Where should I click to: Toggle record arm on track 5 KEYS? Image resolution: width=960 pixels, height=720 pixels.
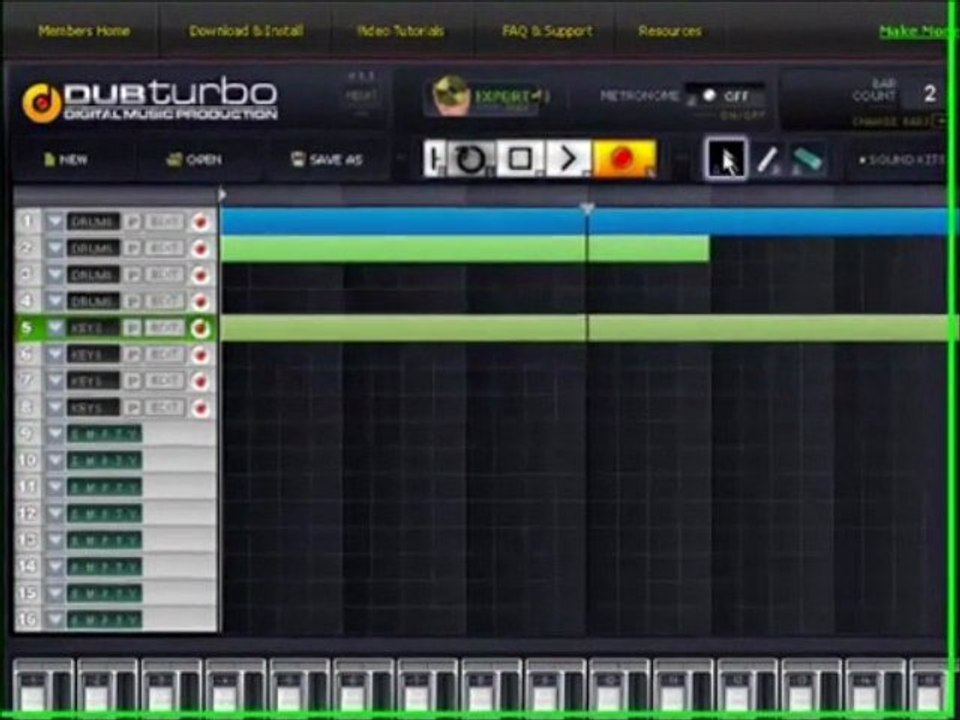[x=200, y=328]
